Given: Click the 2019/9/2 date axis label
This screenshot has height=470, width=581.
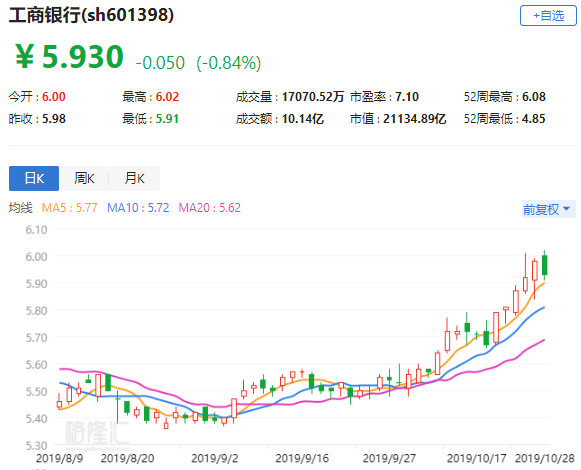Looking at the screenshot, I should (x=215, y=458).
